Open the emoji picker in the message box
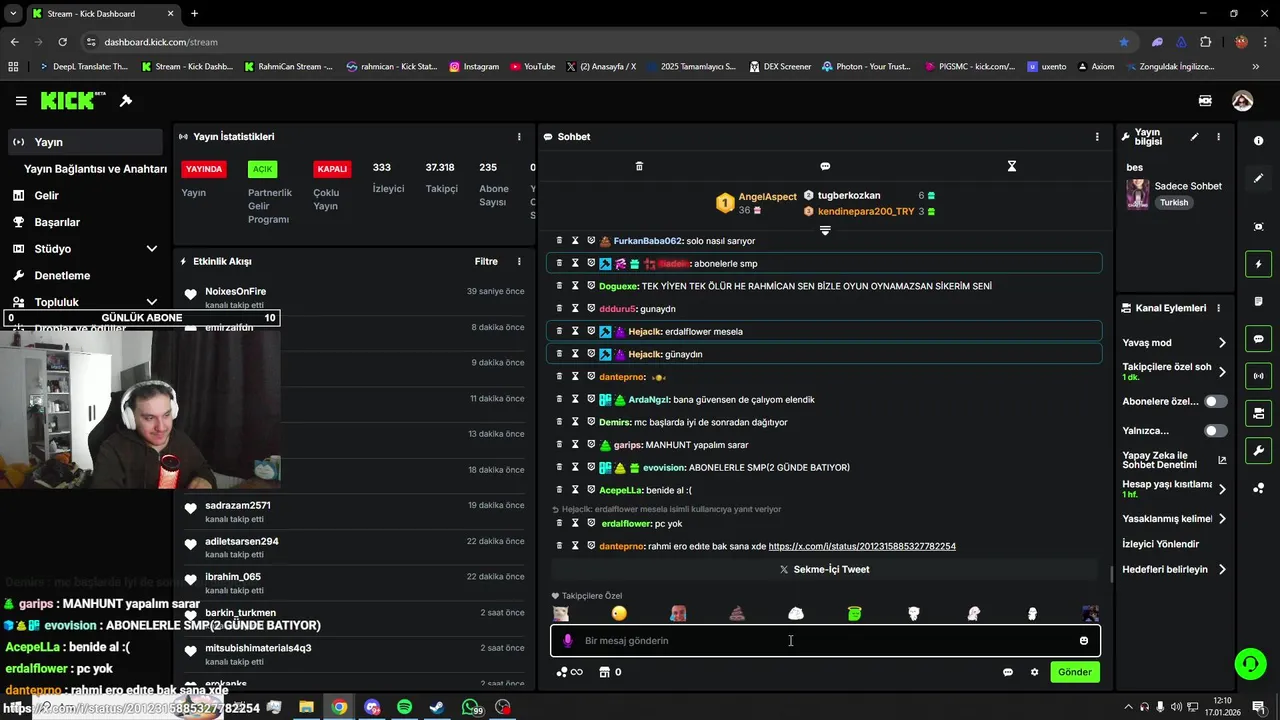This screenshot has width=1280, height=720. click(1083, 641)
